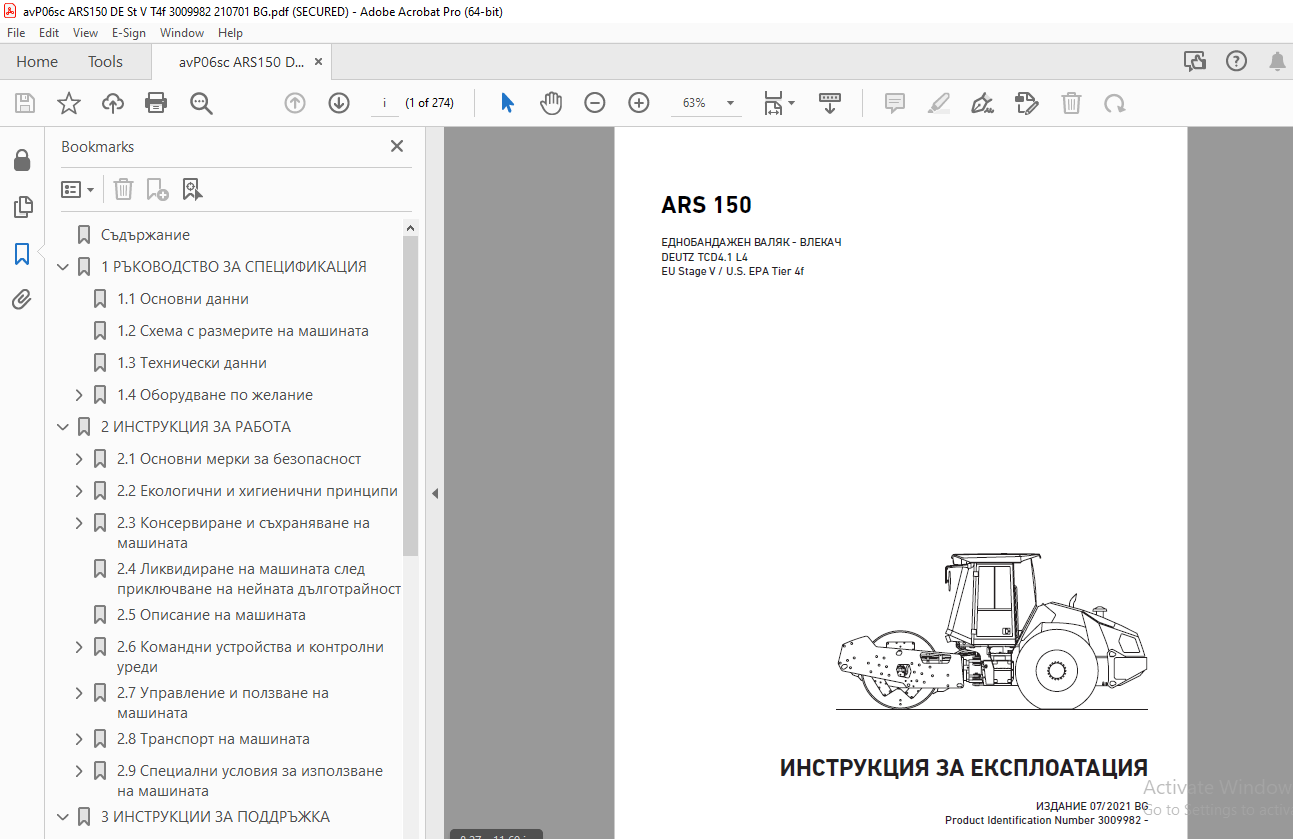The width and height of the screenshot is (1293, 839).
Task: Collapse 2 ИНСТРУКЦИЯ ЗА РАБОТА section
Action: pyautogui.click(x=63, y=427)
